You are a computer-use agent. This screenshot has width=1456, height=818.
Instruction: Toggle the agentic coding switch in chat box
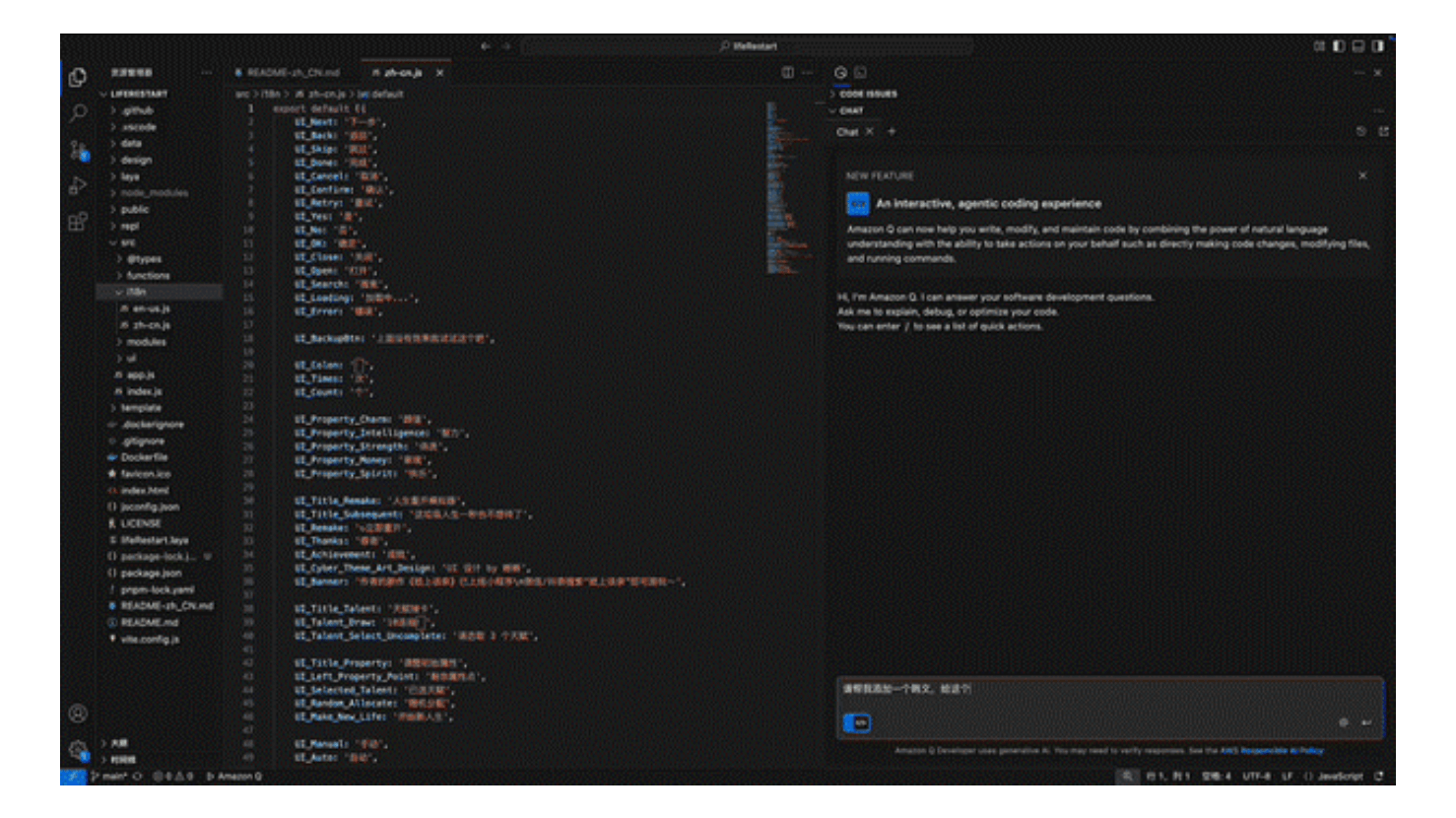(x=857, y=722)
